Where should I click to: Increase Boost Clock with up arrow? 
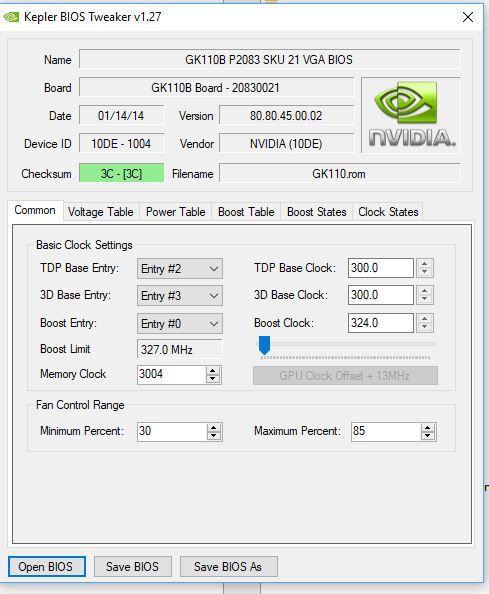pos(425,319)
